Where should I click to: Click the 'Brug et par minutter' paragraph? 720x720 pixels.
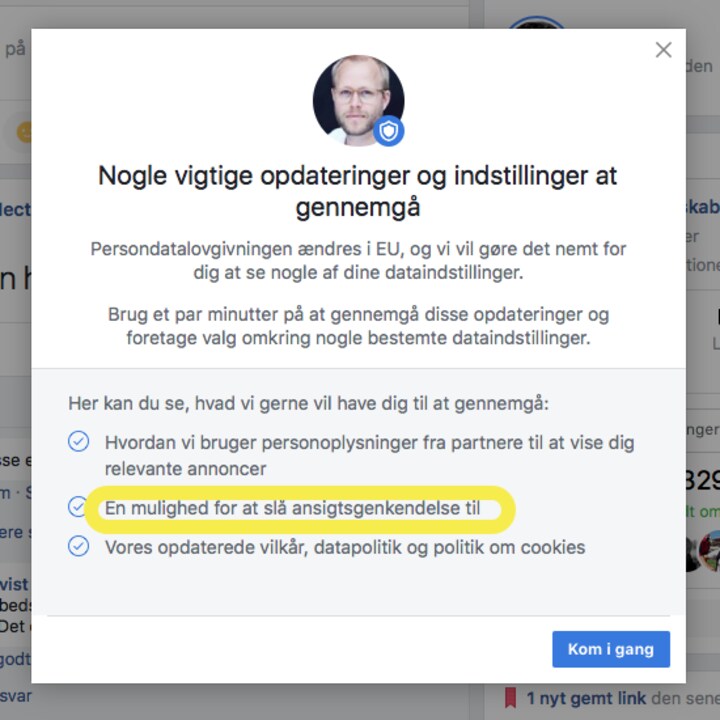pos(358,326)
